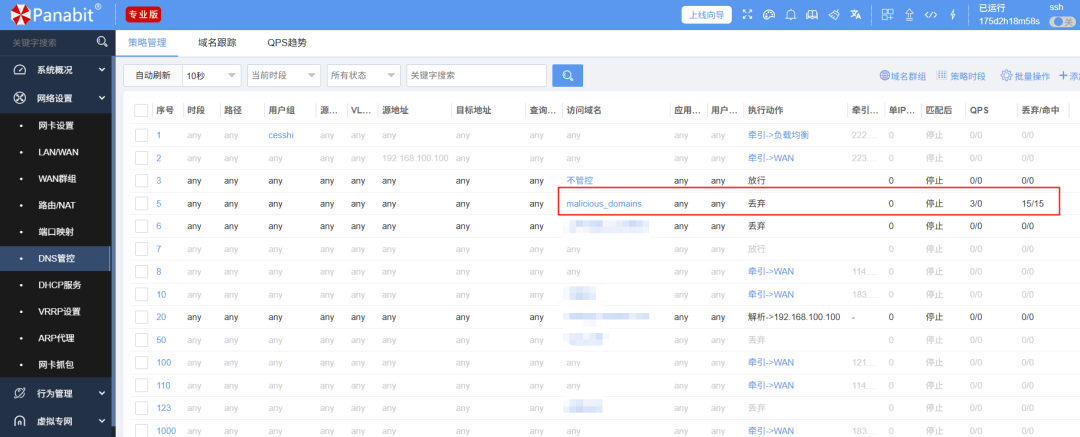Viewport: 1080px width, 437px height.
Task: Click the 系统概况 gauge icon
Action: pos(20,70)
